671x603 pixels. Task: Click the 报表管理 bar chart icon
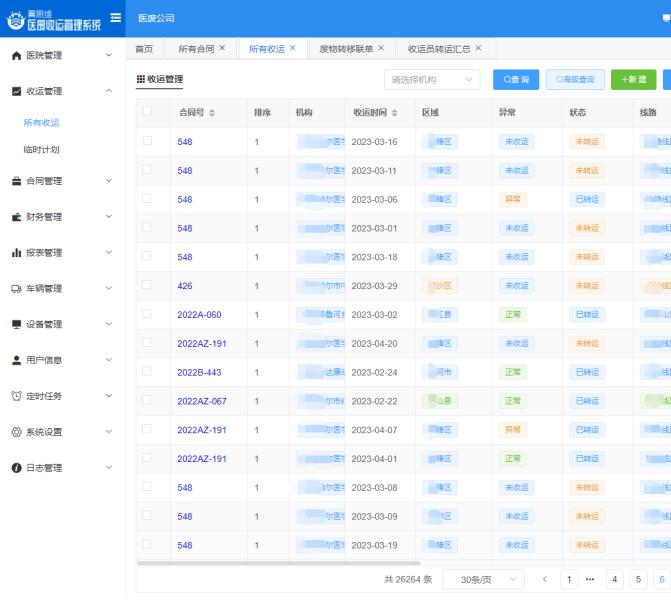pos(16,253)
